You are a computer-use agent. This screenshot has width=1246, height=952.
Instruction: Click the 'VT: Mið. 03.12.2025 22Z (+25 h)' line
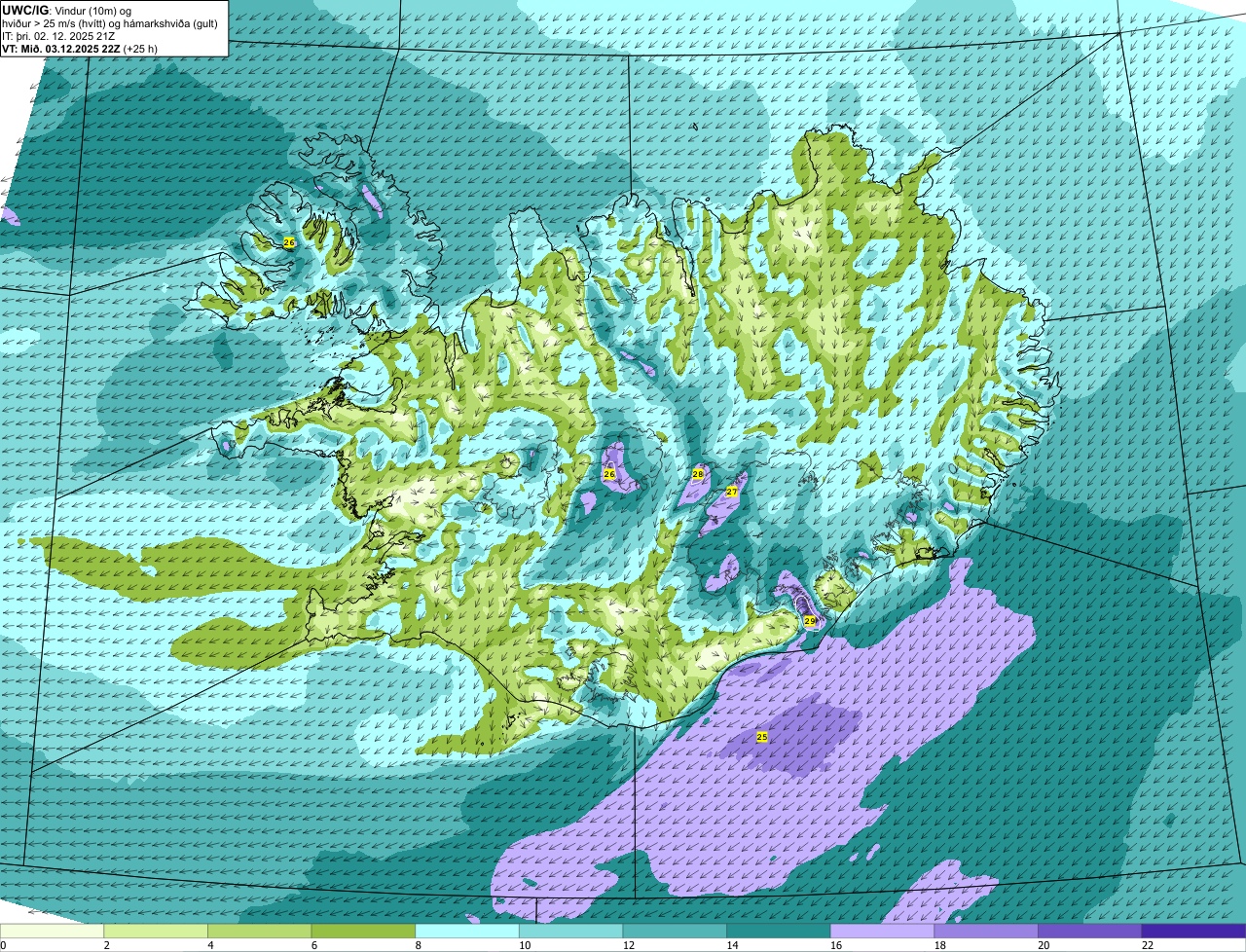point(80,48)
